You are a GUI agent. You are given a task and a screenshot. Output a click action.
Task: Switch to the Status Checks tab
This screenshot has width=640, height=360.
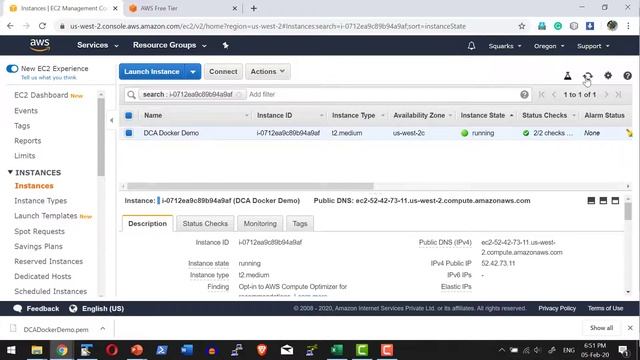pyautogui.click(x=205, y=224)
